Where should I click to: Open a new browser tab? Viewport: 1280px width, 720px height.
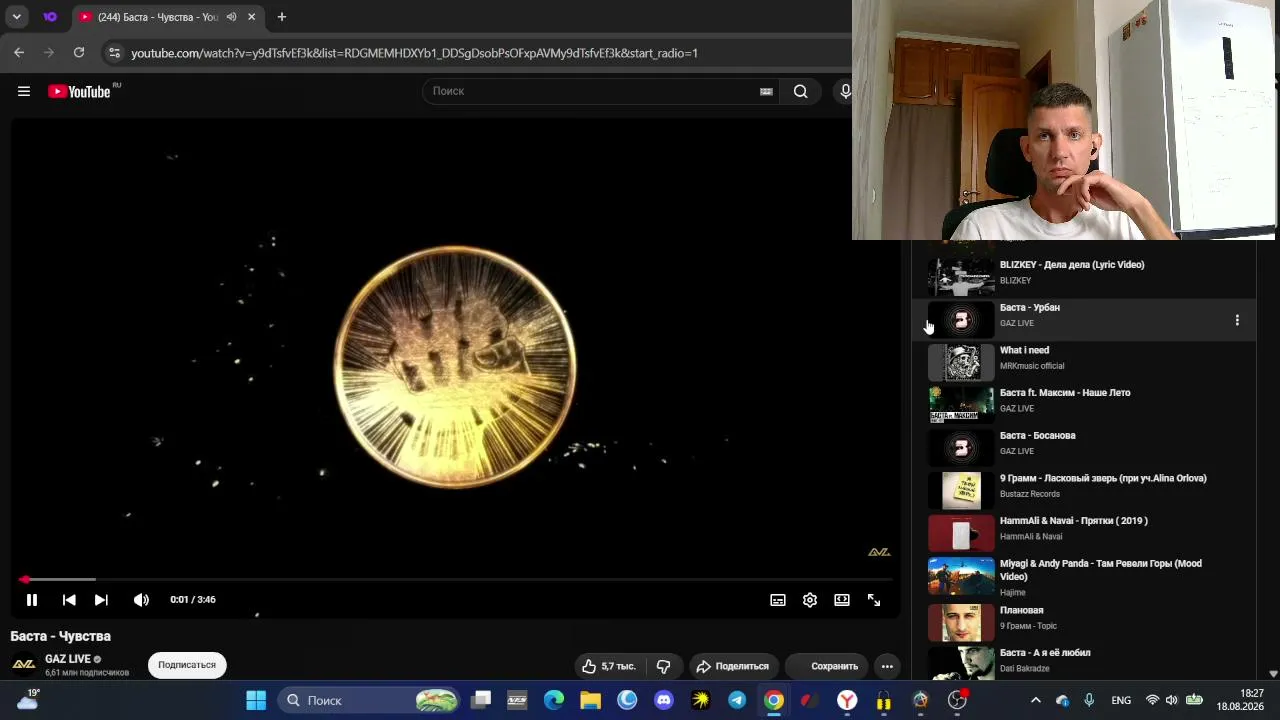(x=282, y=17)
